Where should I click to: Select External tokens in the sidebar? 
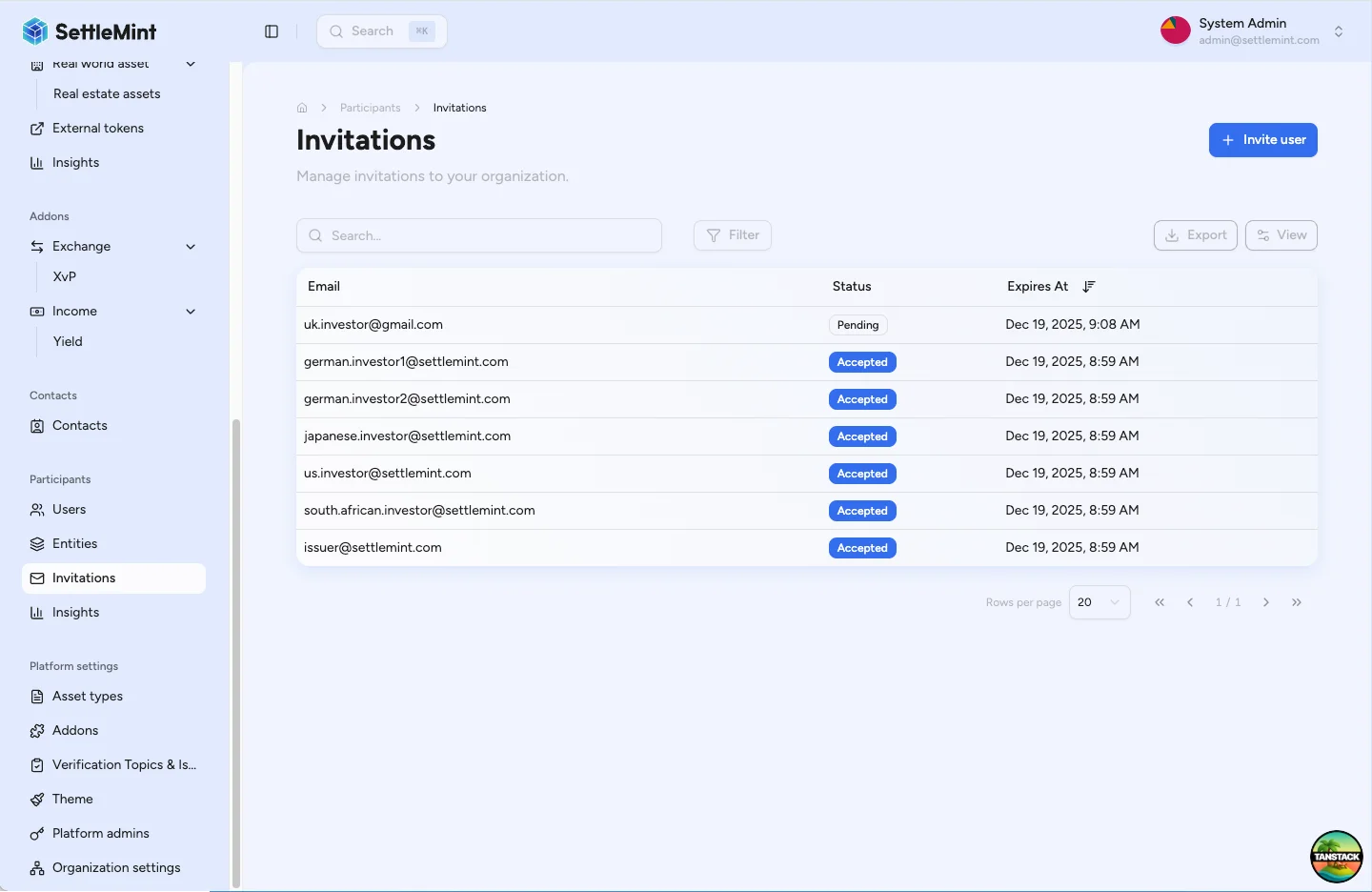tap(98, 128)
